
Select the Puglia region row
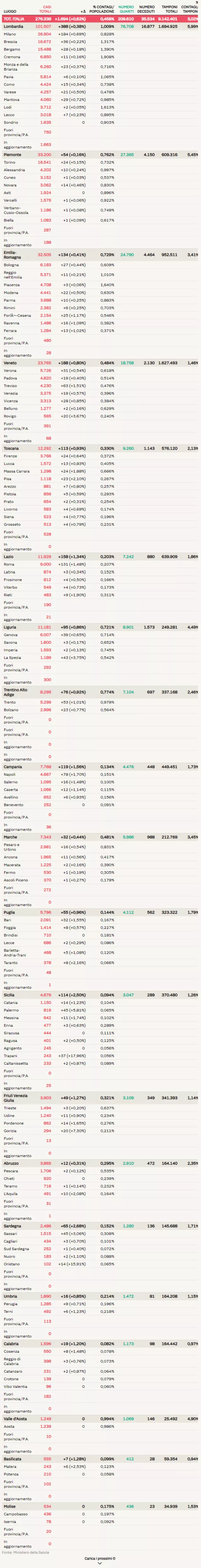point(101,912)
